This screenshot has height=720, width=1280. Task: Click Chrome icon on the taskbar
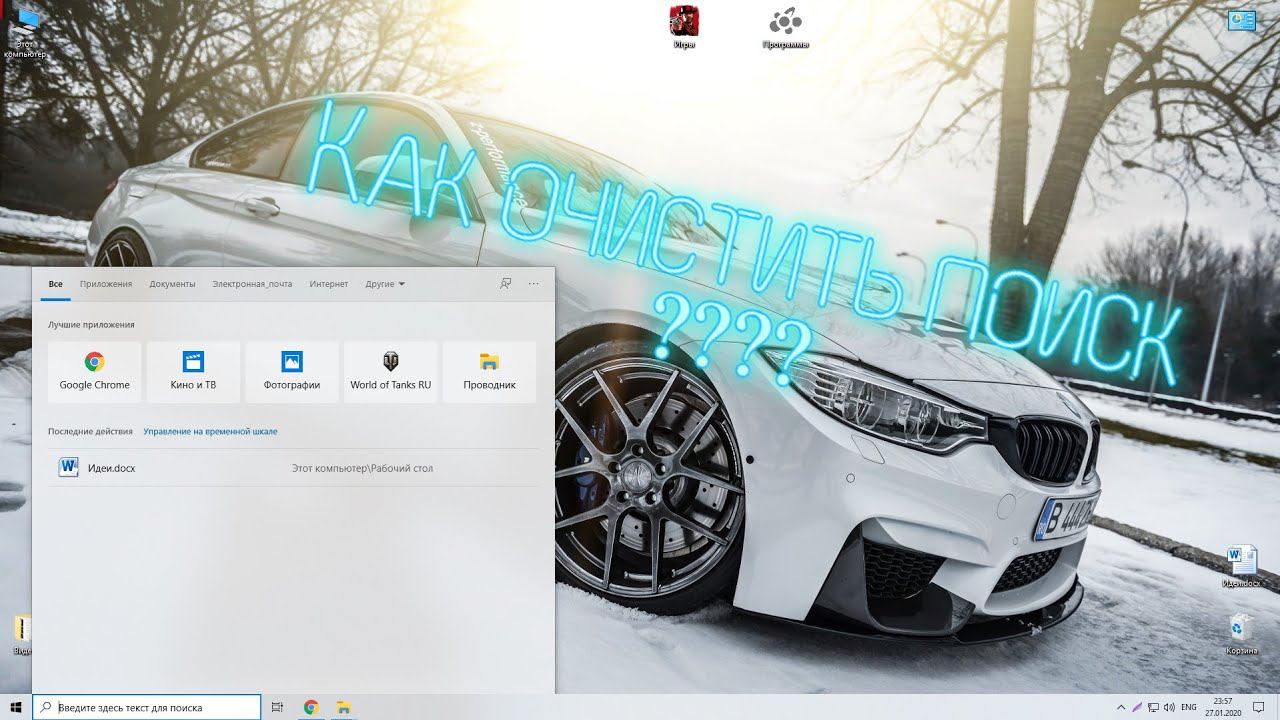(311, 707)
